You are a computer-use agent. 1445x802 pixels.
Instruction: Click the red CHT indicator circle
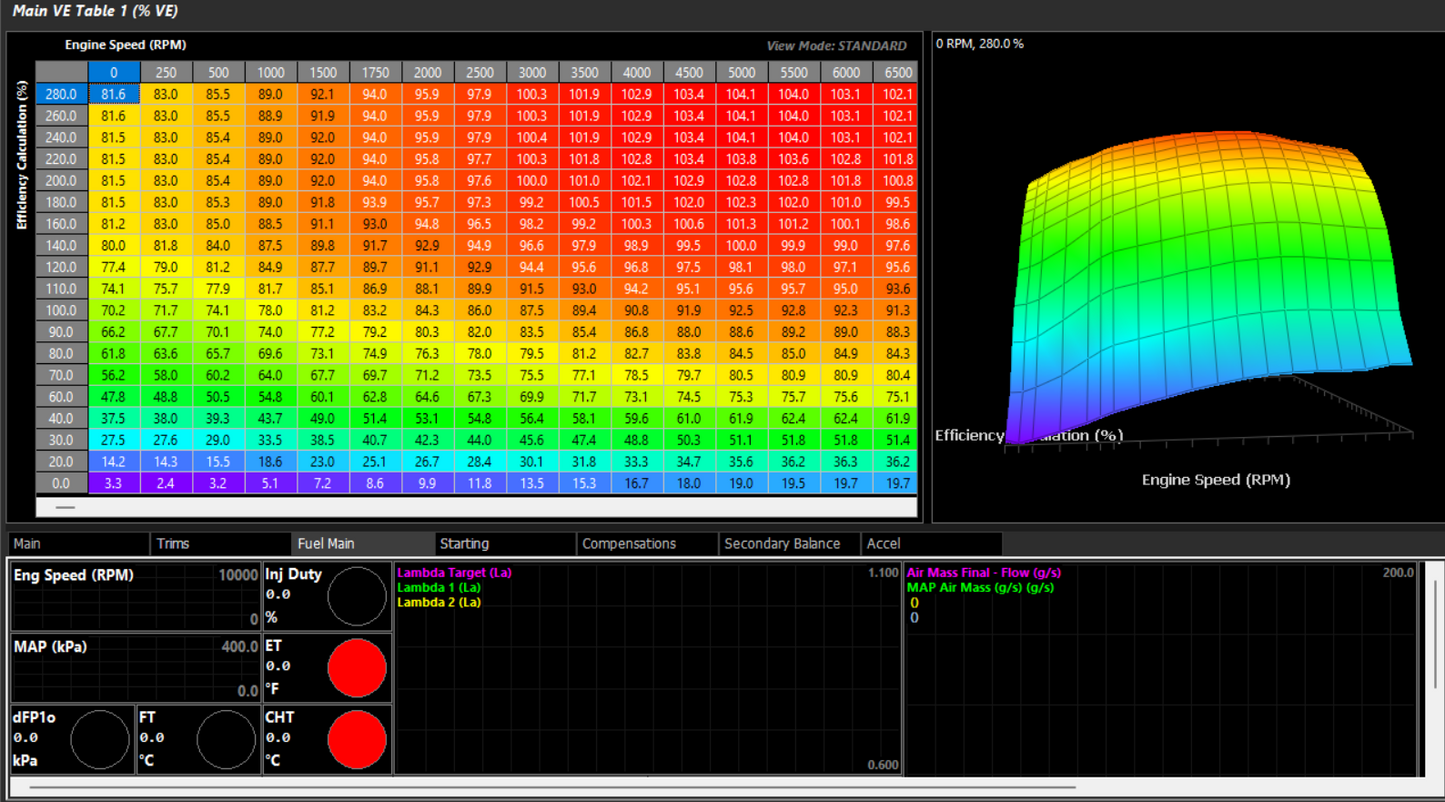coord(357,740)
